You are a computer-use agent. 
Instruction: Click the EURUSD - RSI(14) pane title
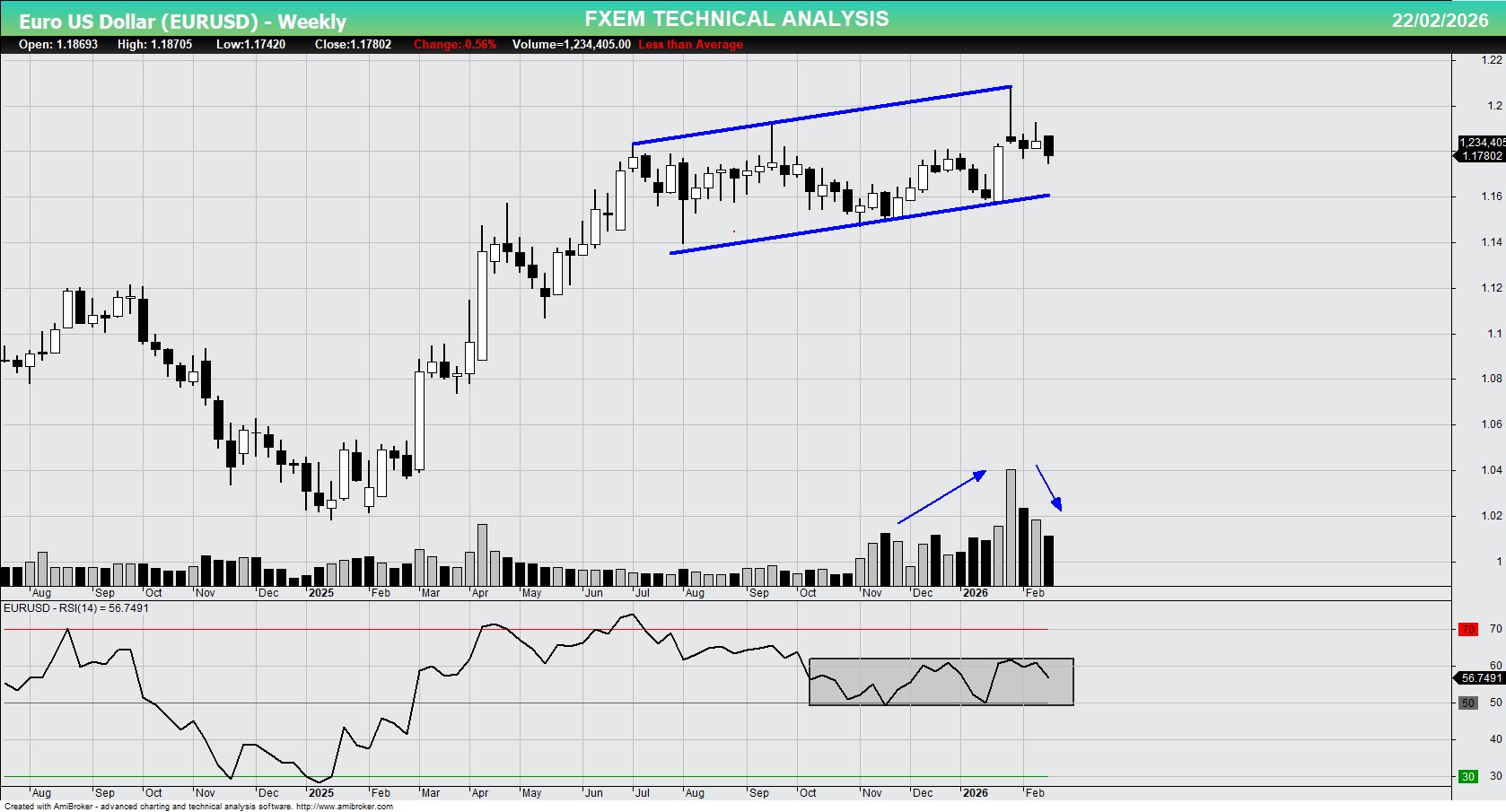point(76,608)
